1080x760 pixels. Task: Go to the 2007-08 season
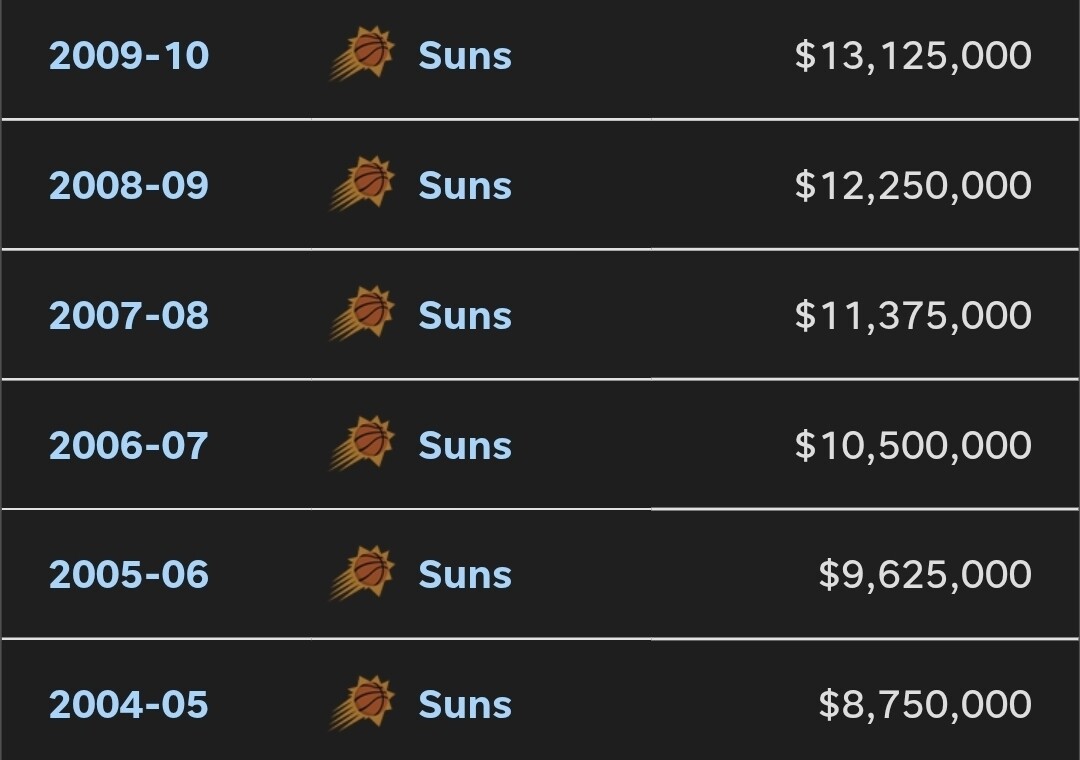(129, 316)
